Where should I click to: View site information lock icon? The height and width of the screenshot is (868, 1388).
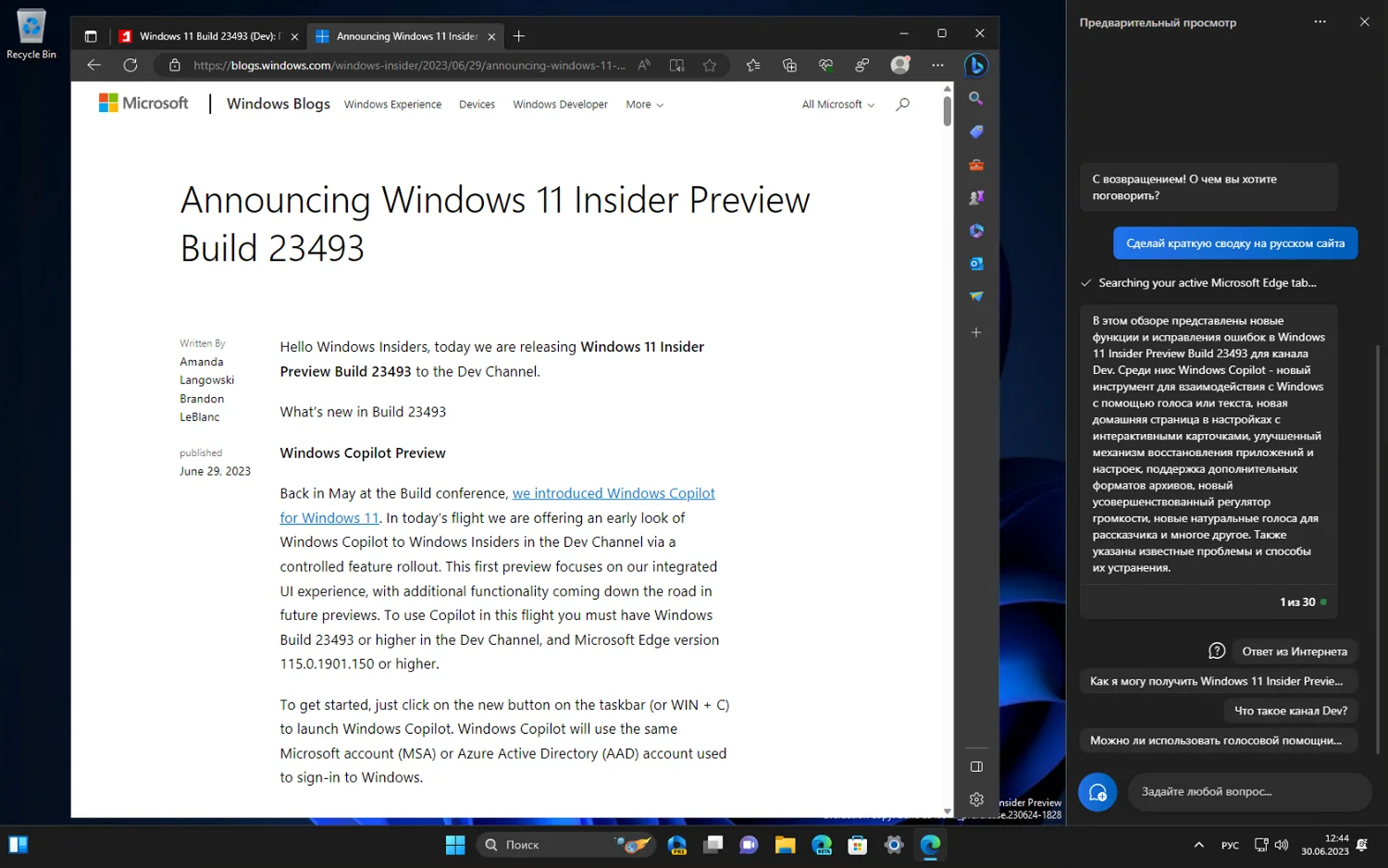pos(174,65)
